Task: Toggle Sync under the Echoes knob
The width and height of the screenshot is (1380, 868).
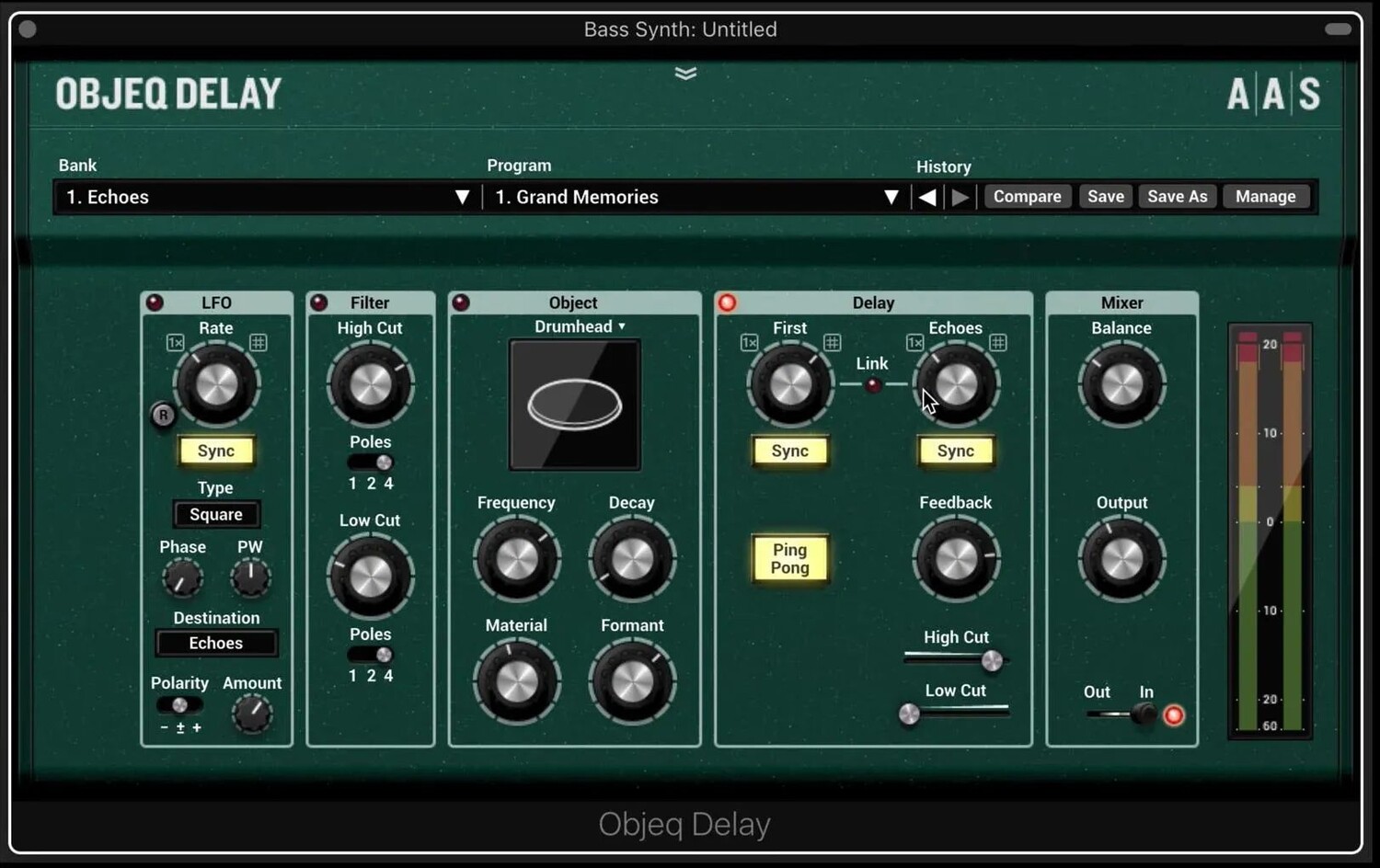Action: [956, 451]
